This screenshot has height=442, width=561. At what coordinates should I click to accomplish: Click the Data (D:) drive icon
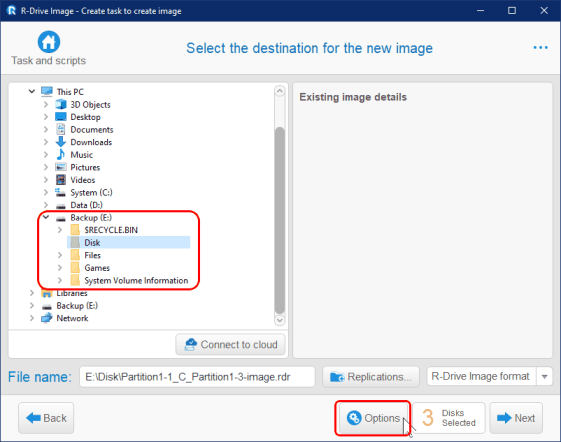(61, 206)
